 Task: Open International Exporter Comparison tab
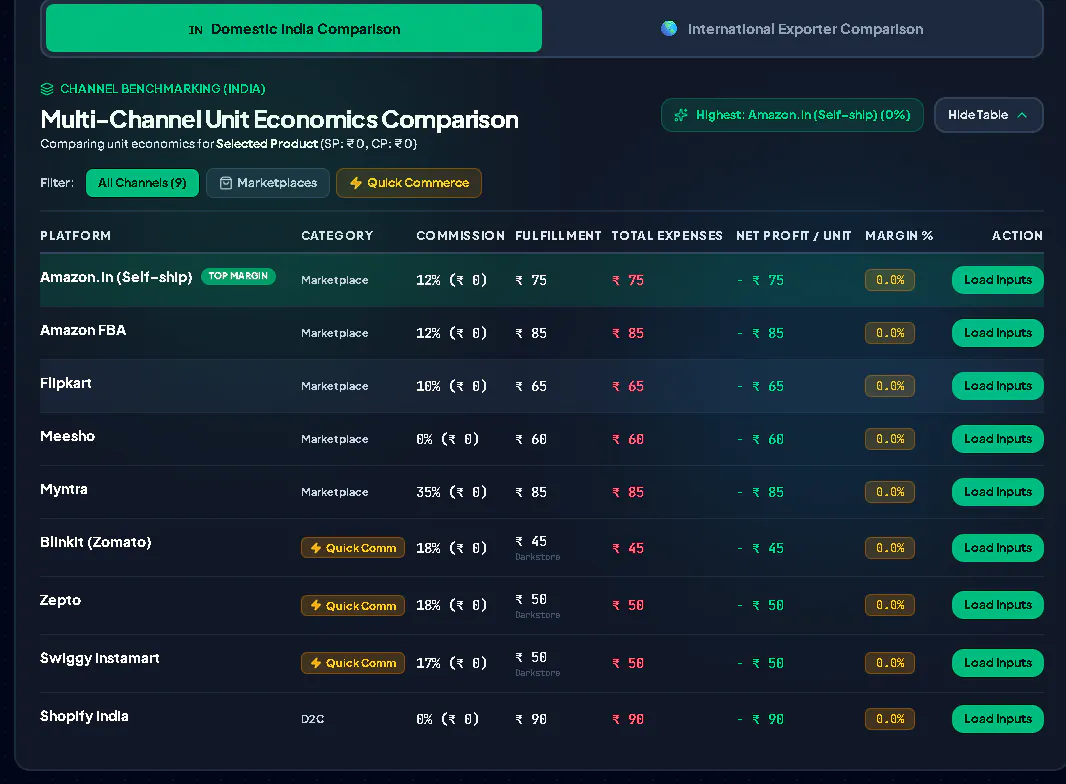pyautogui.click(x=792, y=29)
